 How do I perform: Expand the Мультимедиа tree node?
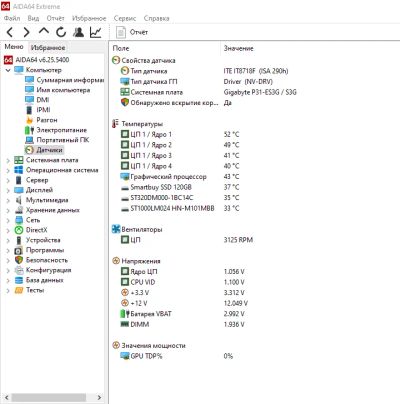8,200
